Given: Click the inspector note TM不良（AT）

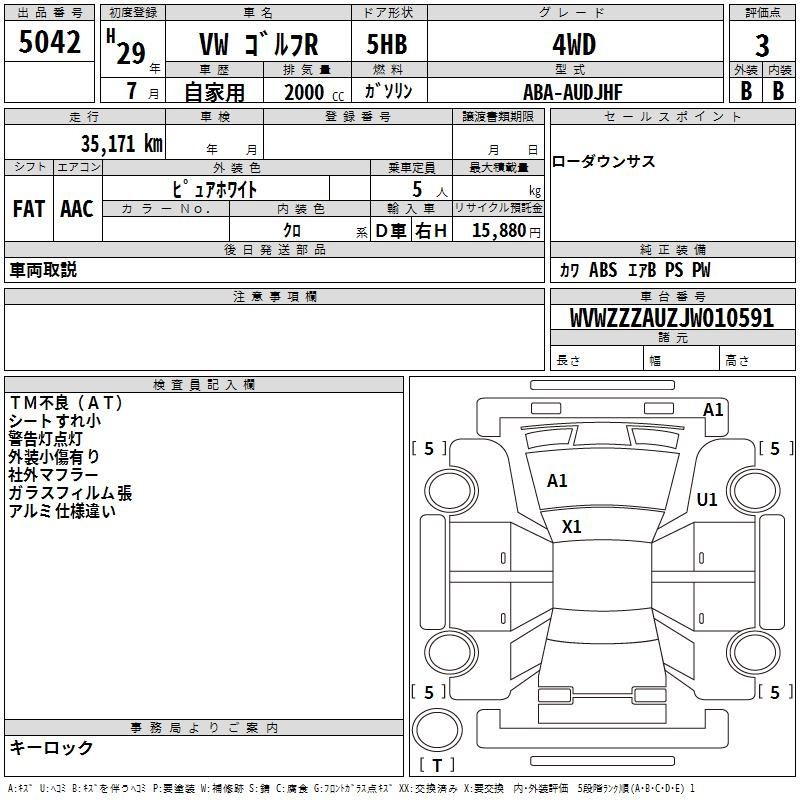Looking at the screenshot, I should [66, 403].
